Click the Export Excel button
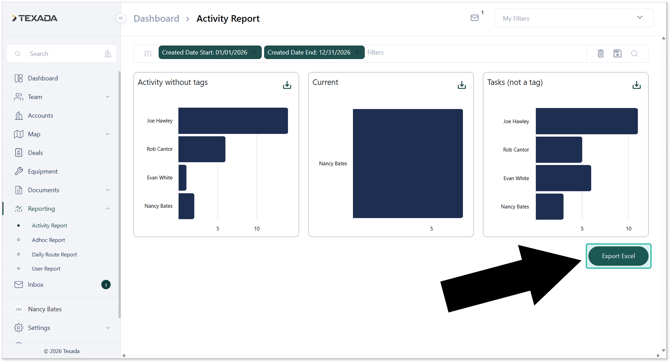This screenshot has height=362, width=670. [618, 256]
